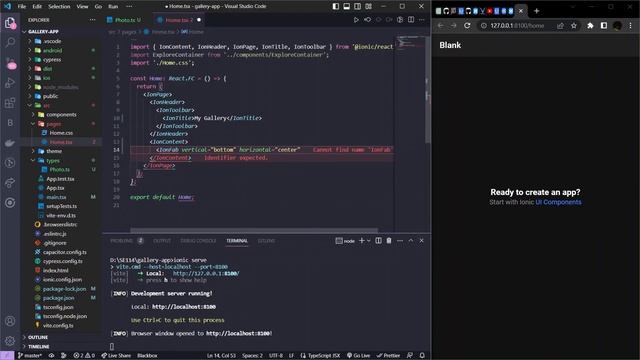Reload the page in Chrome
This screenshot has width=640, height=360.
point(467,25)
